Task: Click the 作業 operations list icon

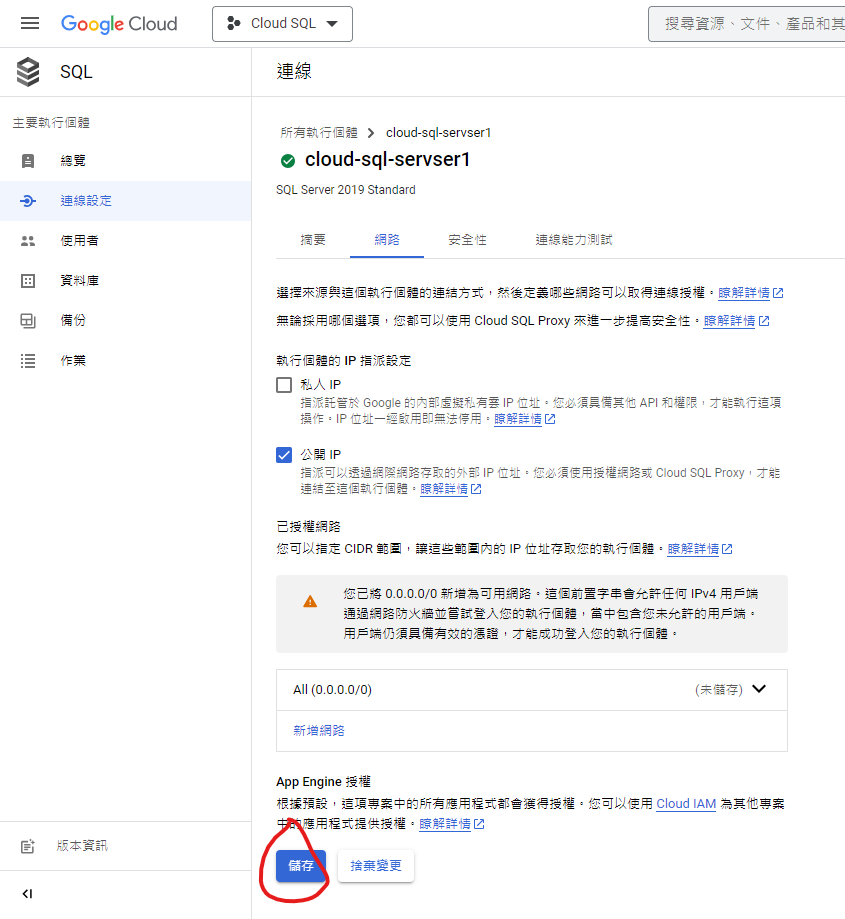Action: tap(28, 360)
